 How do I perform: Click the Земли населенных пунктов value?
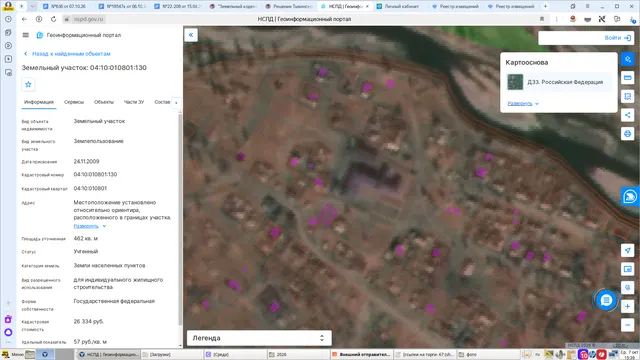coord(109,265)
